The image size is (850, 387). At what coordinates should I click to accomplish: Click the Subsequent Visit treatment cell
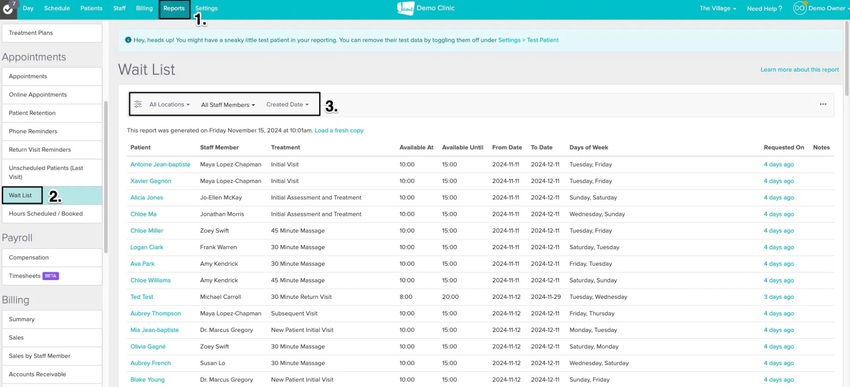[294, 313]
